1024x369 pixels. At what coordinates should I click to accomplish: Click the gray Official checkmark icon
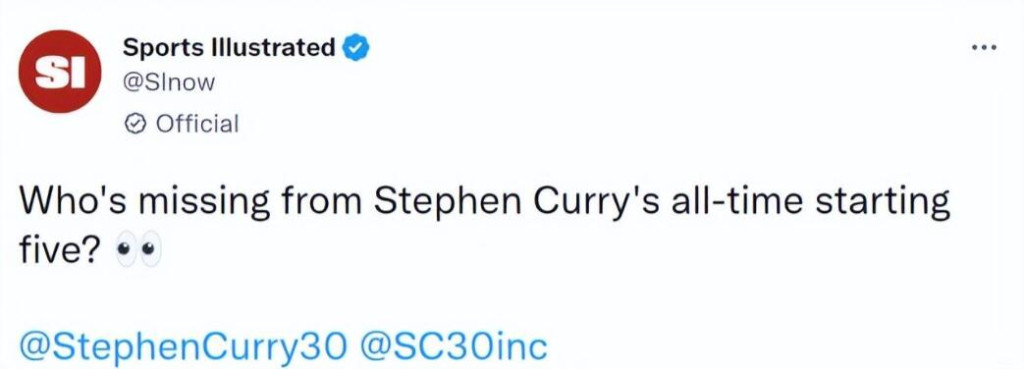(x=135, y=123)
